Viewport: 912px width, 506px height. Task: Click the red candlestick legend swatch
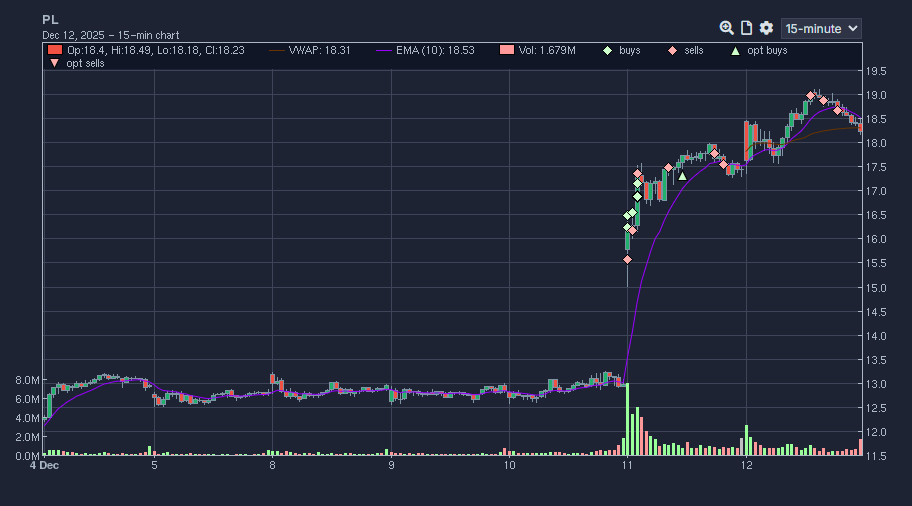point(55,51)
